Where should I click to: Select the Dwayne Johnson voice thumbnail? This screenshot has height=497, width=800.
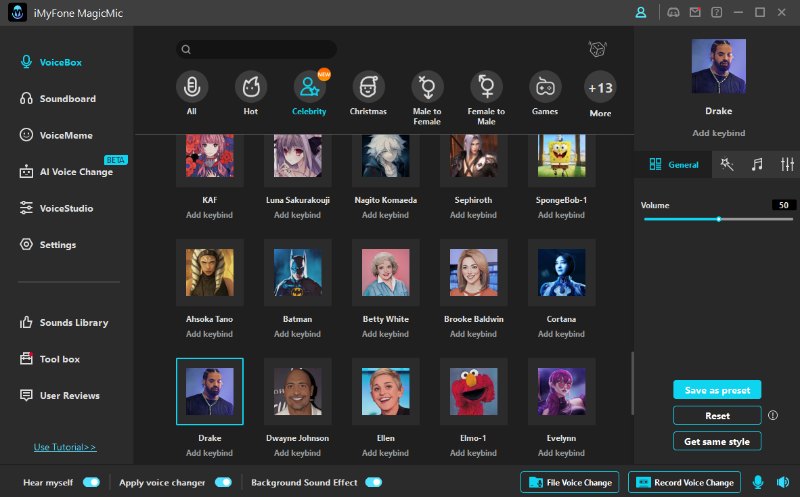[x=297, y=391]
